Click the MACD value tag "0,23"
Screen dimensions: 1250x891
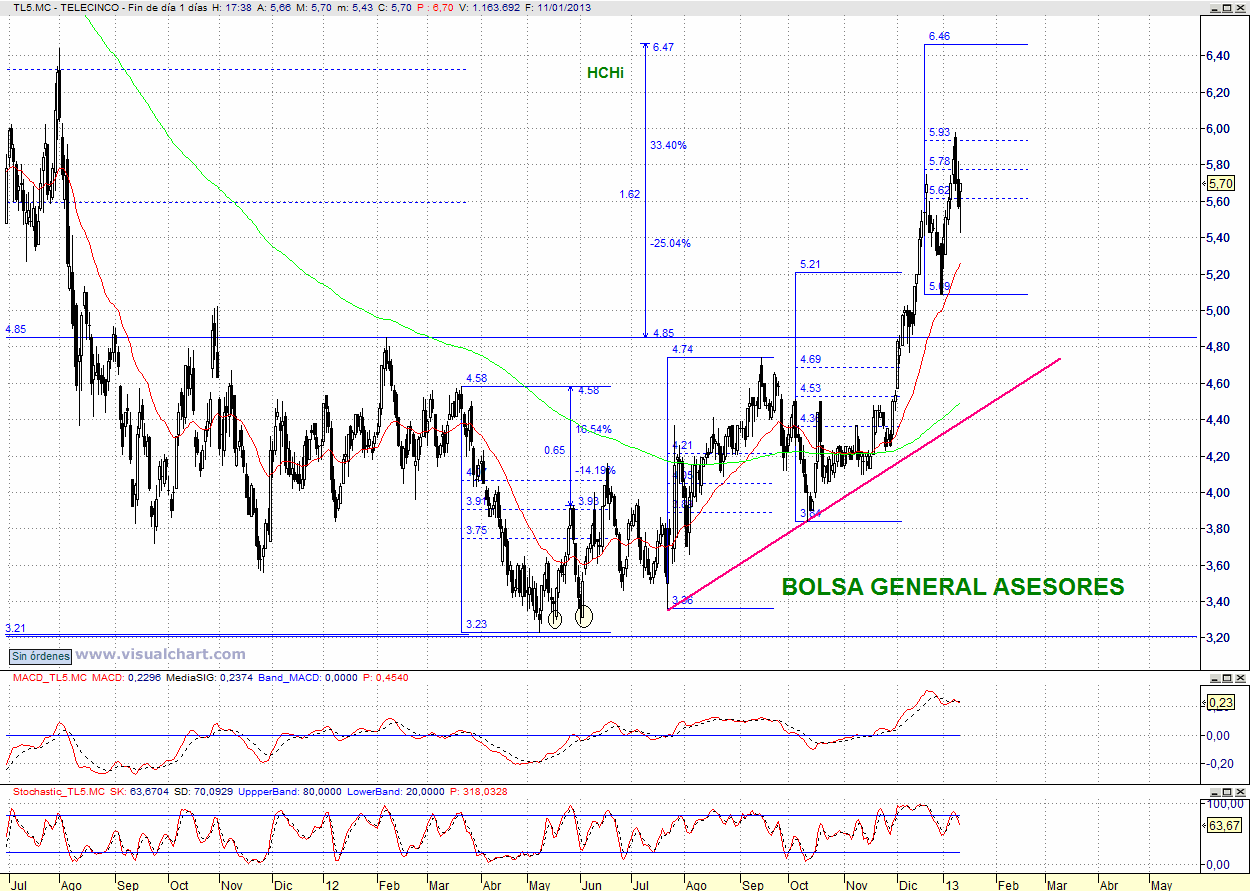(x=1219, y=703)
